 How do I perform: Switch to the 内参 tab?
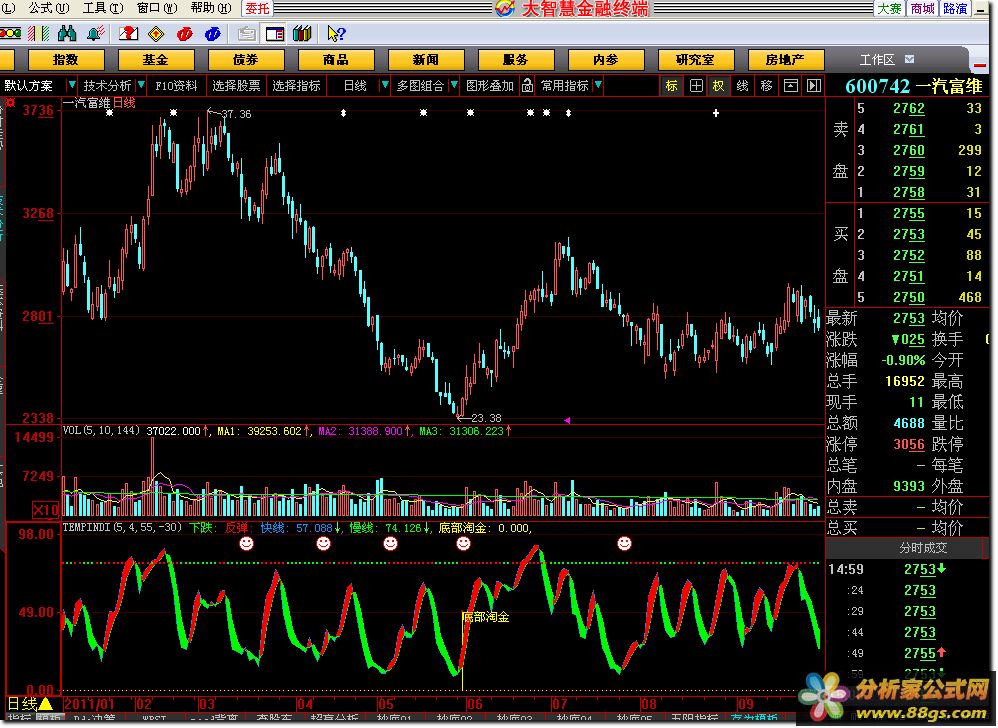click(x=606, y=60)
